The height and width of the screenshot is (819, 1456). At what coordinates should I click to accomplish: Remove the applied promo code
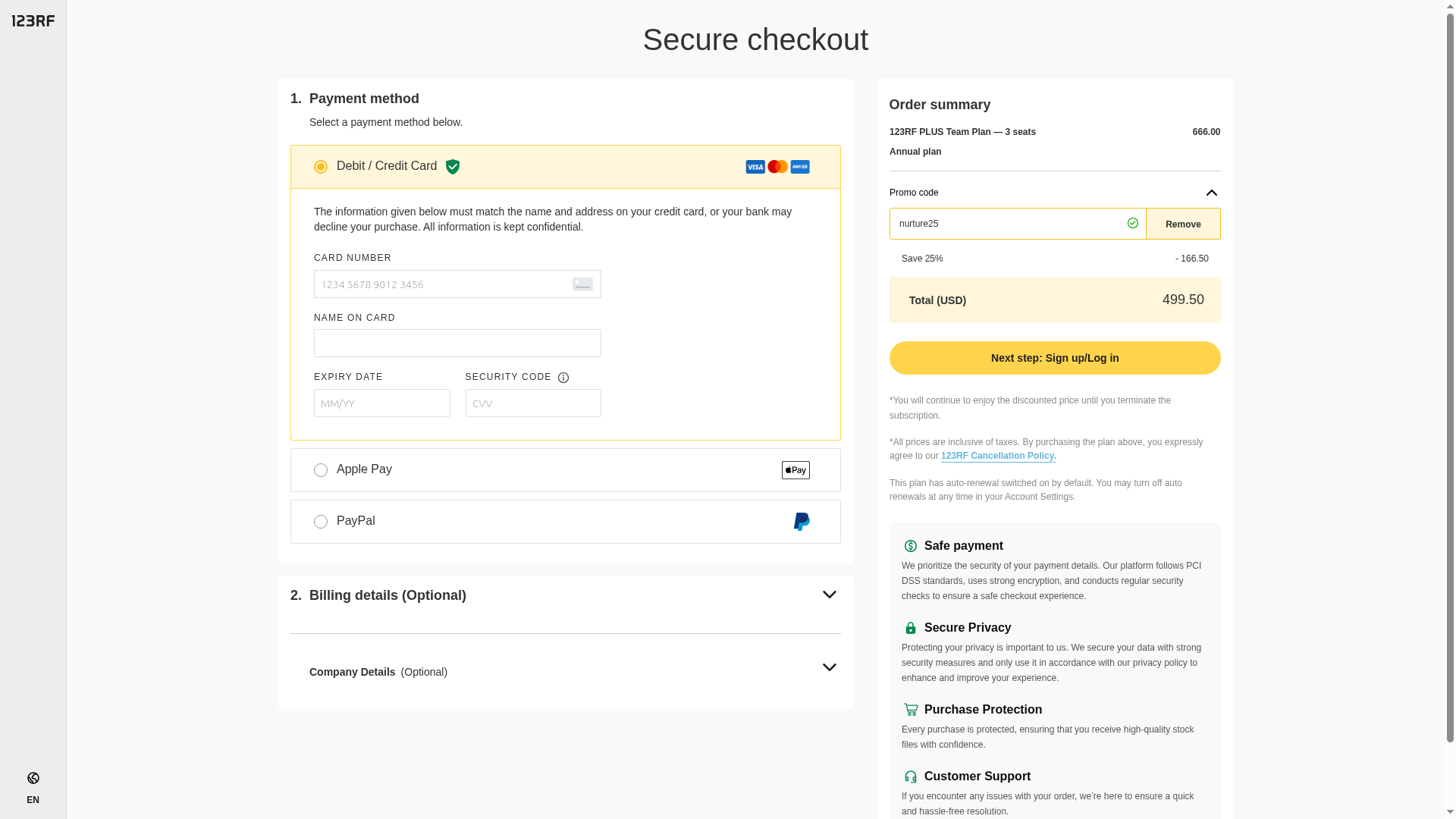point(1183,224)
